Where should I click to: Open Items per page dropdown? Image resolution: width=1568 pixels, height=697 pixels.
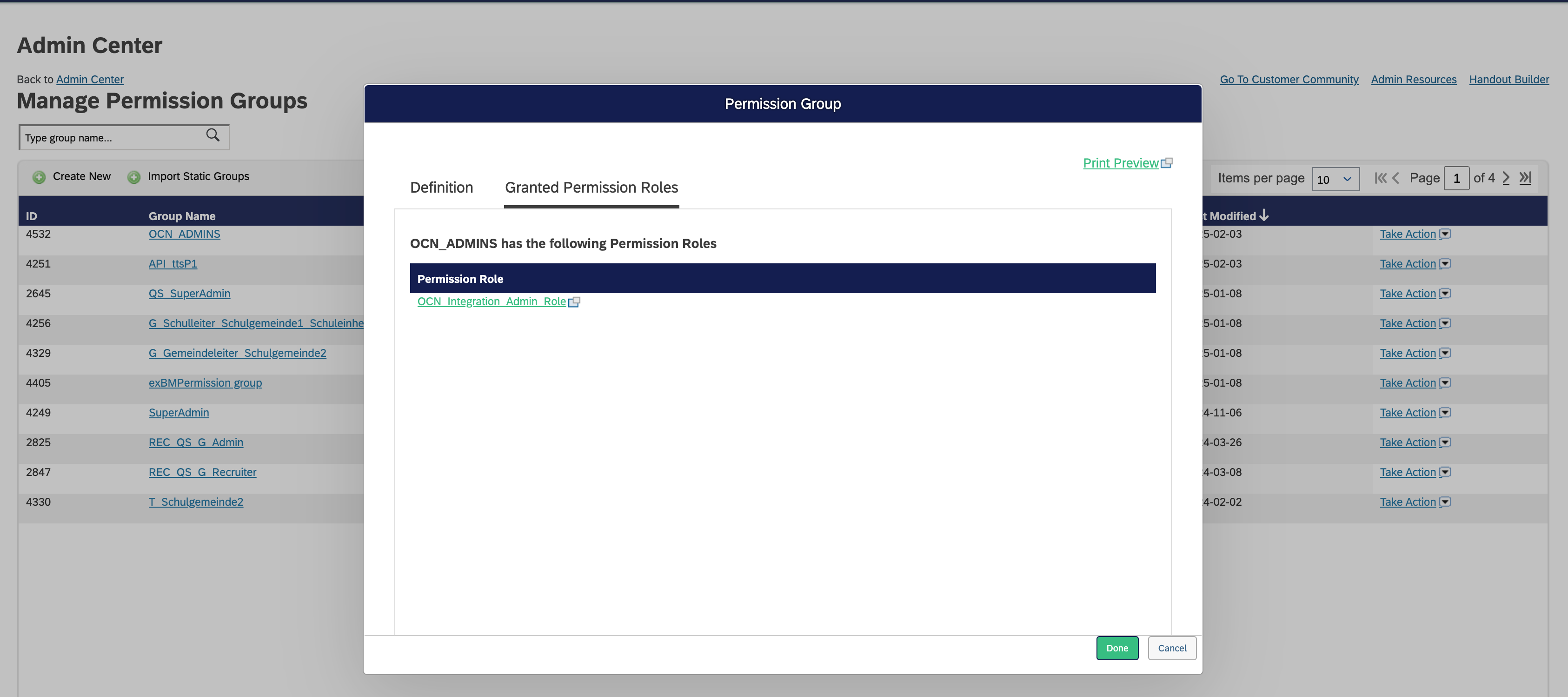tap(1335, 179)
